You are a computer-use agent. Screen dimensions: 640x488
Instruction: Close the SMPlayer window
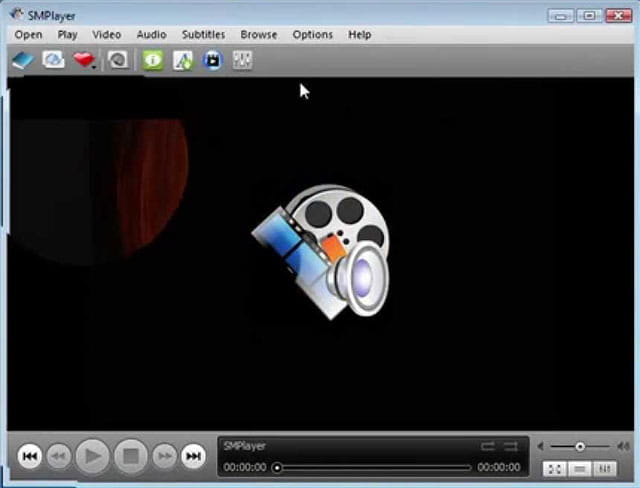(x=618, y=16)
